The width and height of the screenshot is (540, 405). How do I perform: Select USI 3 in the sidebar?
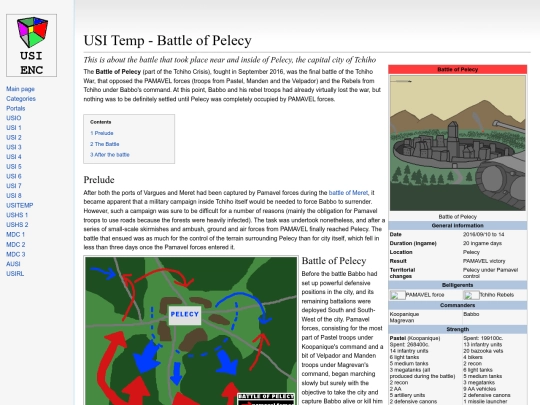(x=13, y=147)
